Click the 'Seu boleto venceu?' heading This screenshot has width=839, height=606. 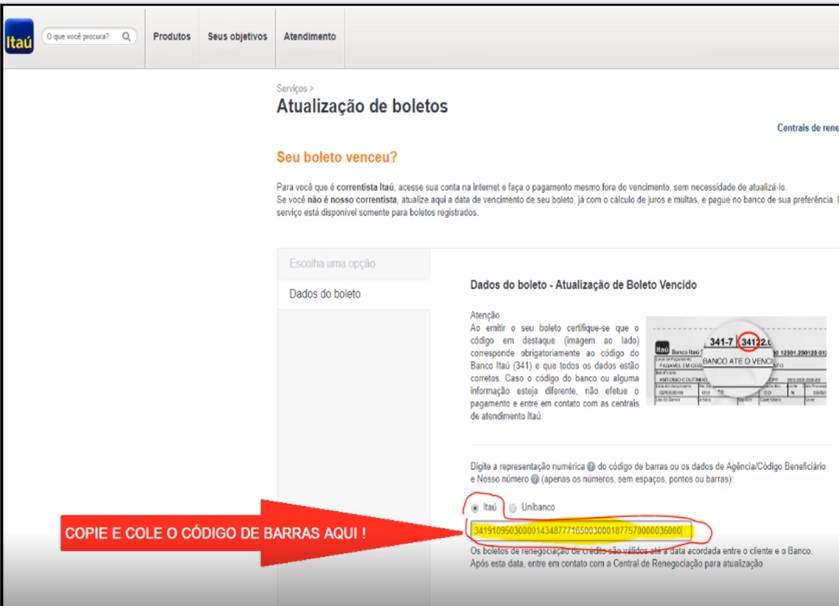337,157
